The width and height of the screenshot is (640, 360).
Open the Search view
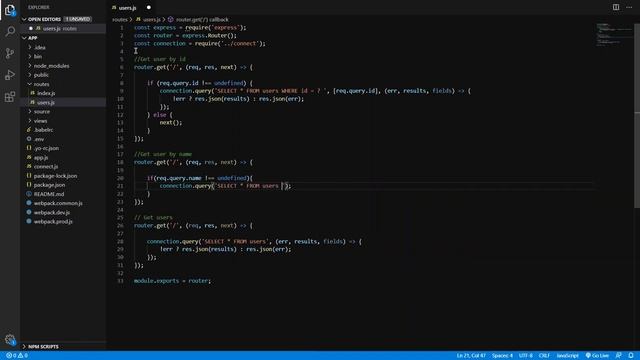click(10, 31)
